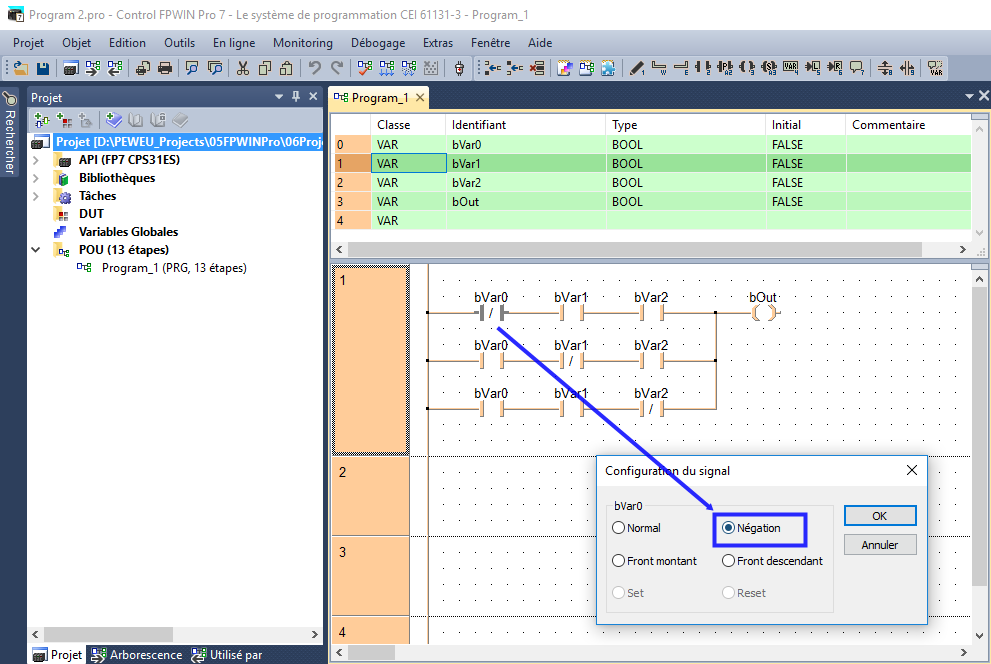Select the Front montant radio button
991x664 pixels.
click(x=619, y=561)
